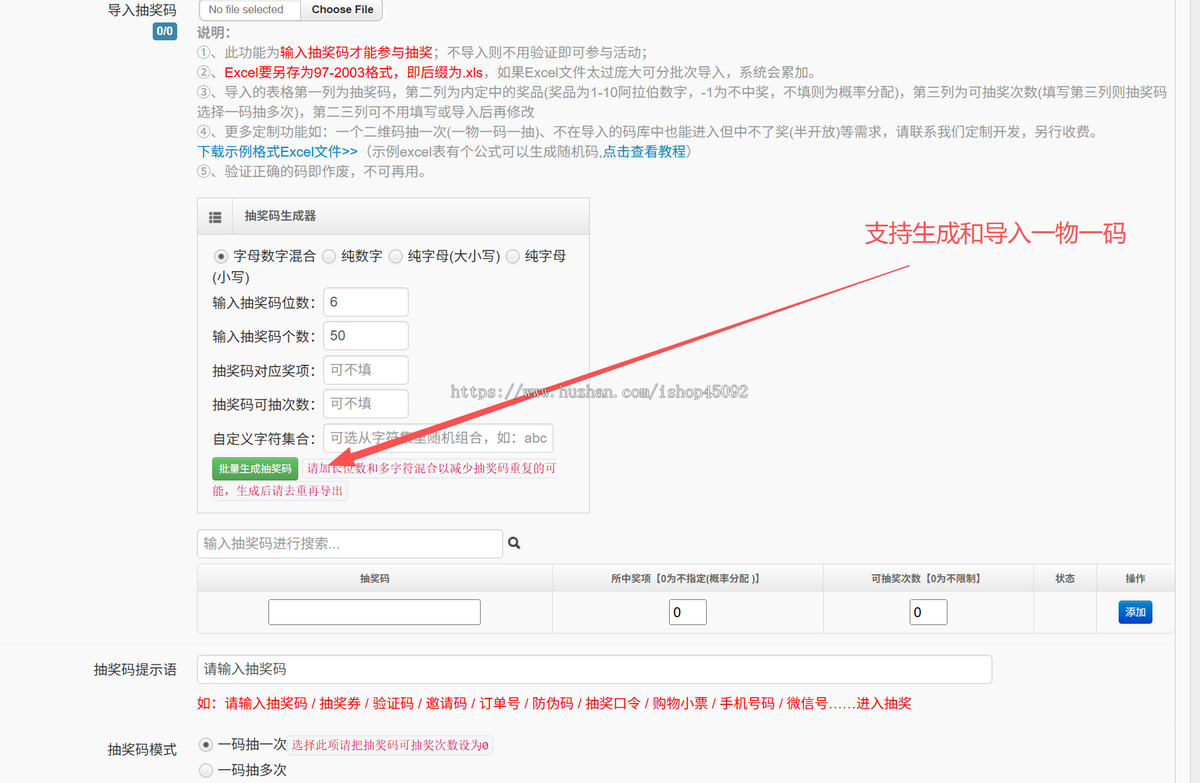This screenshot has width=1200, height=783.
Task: Focus the 输入抽奖码进行搜索 search box
Action: coord(350,544)
